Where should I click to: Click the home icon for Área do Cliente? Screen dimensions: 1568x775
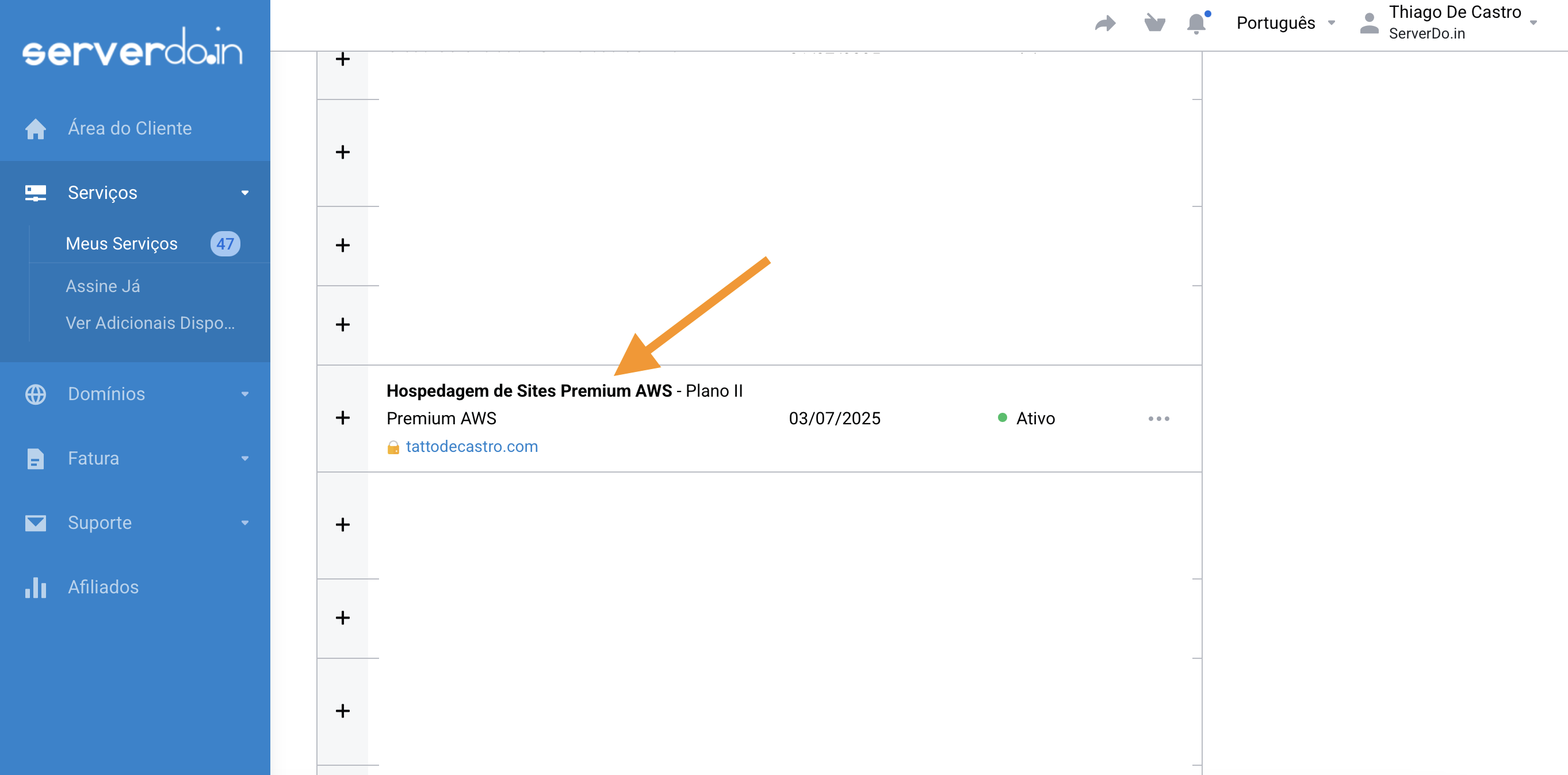click(35, 128)
